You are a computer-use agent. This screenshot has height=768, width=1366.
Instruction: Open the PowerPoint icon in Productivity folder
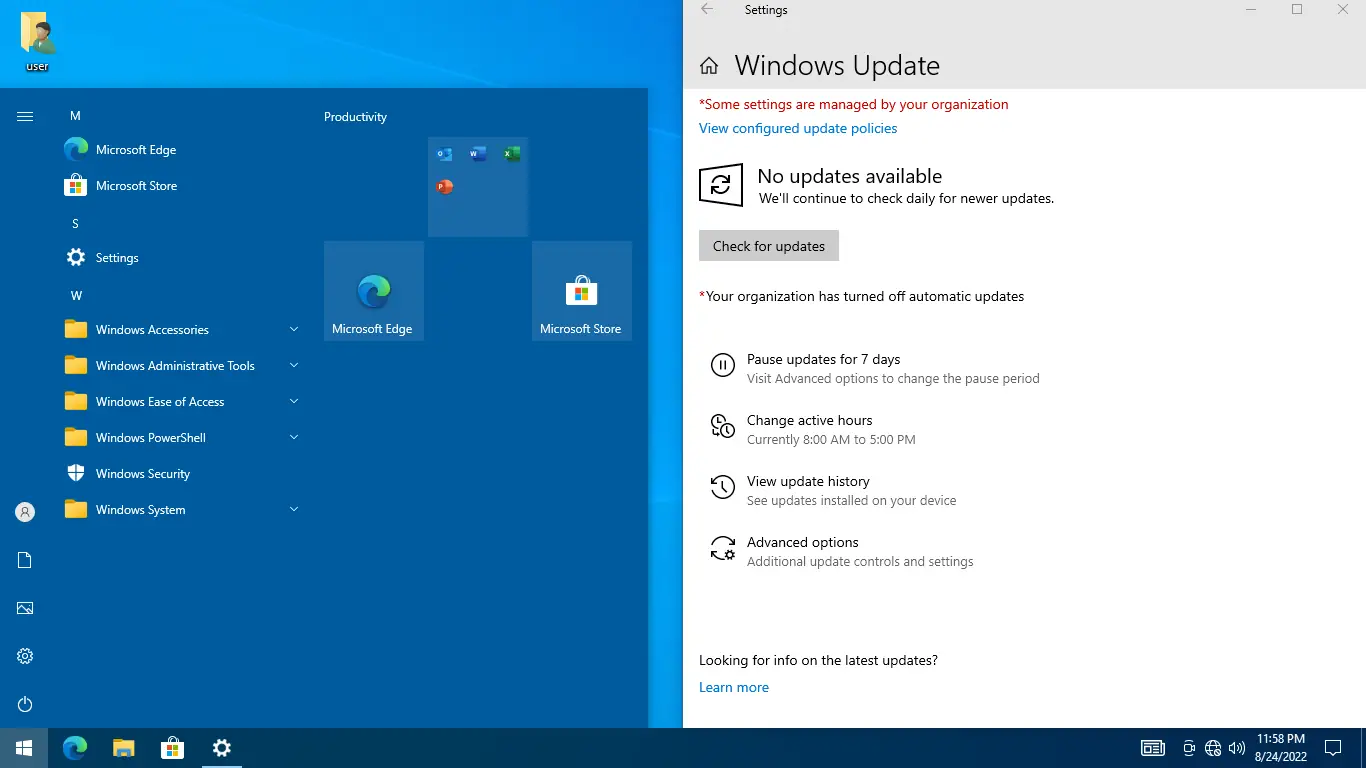point(445,187)
